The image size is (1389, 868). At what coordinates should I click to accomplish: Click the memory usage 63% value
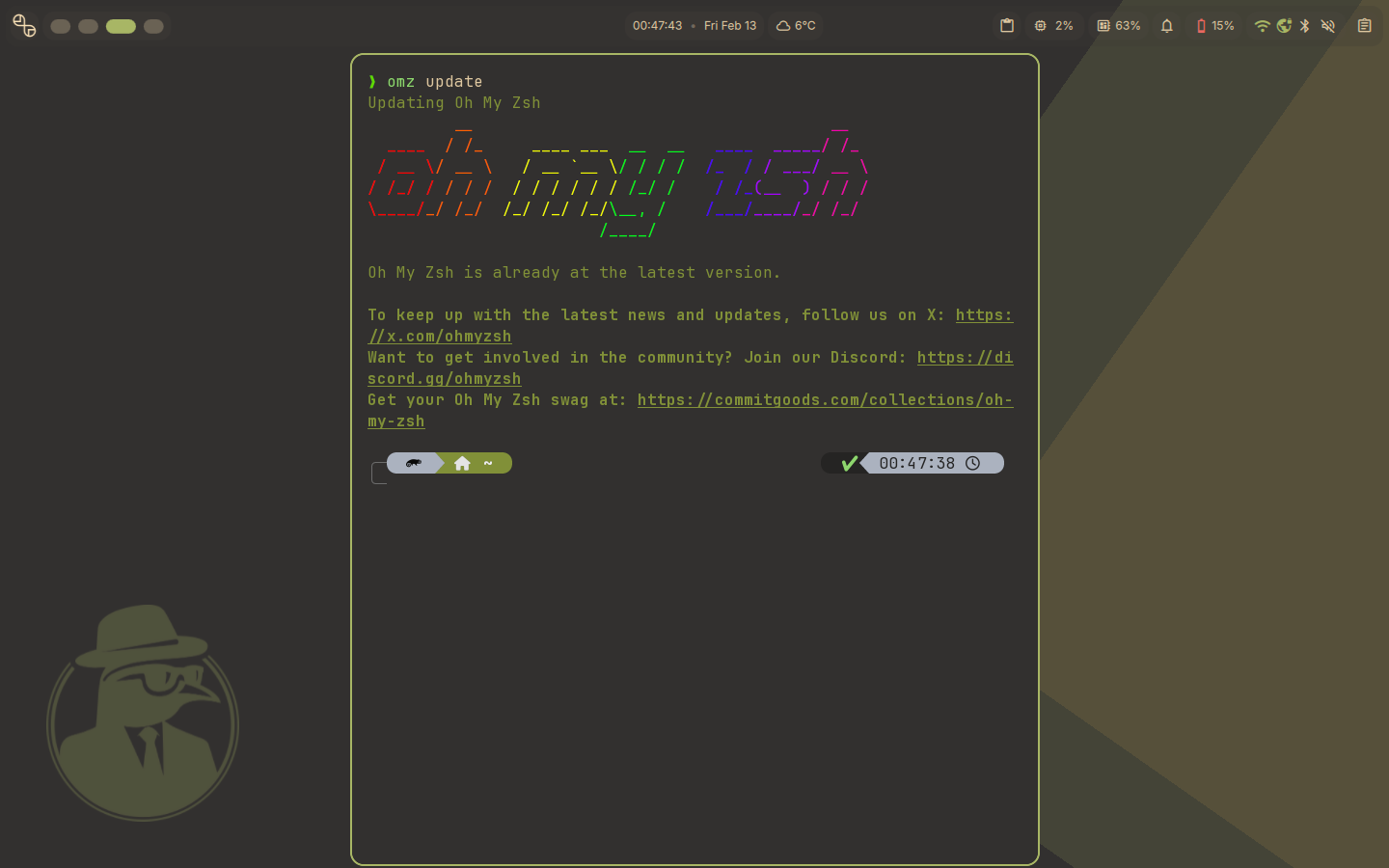tap(1128, 26)
